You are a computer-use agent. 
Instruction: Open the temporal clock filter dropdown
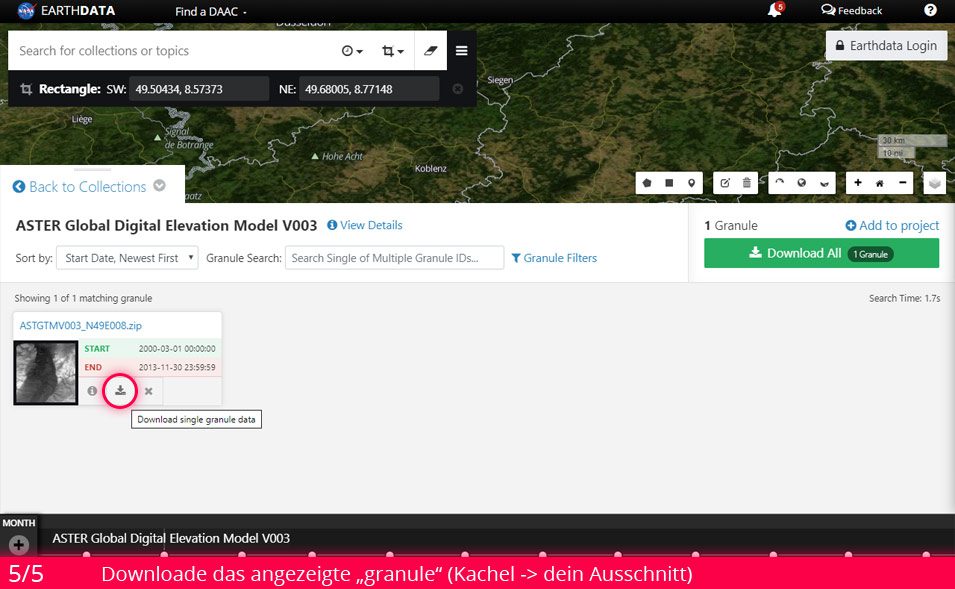click(352, 51)
